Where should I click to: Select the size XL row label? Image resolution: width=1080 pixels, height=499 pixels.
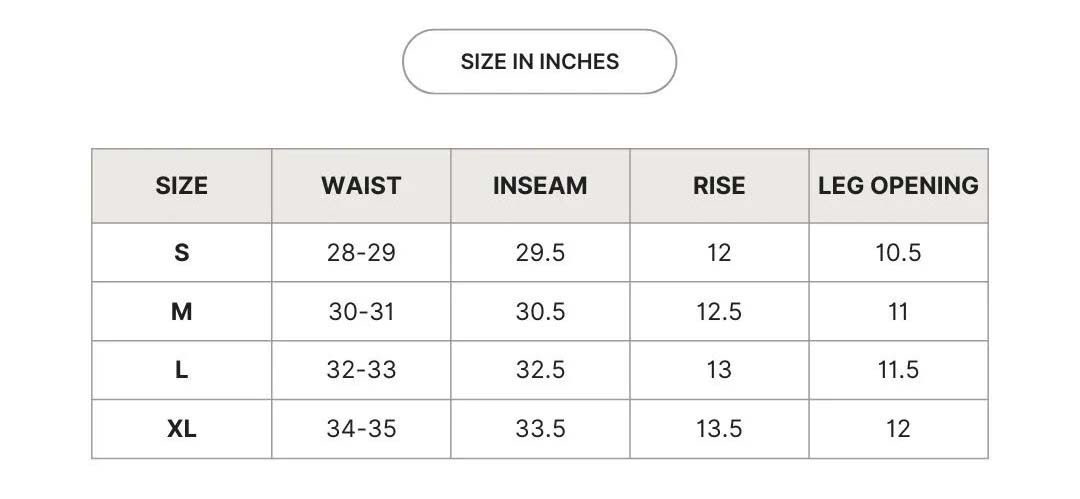(x=181, y=429)
